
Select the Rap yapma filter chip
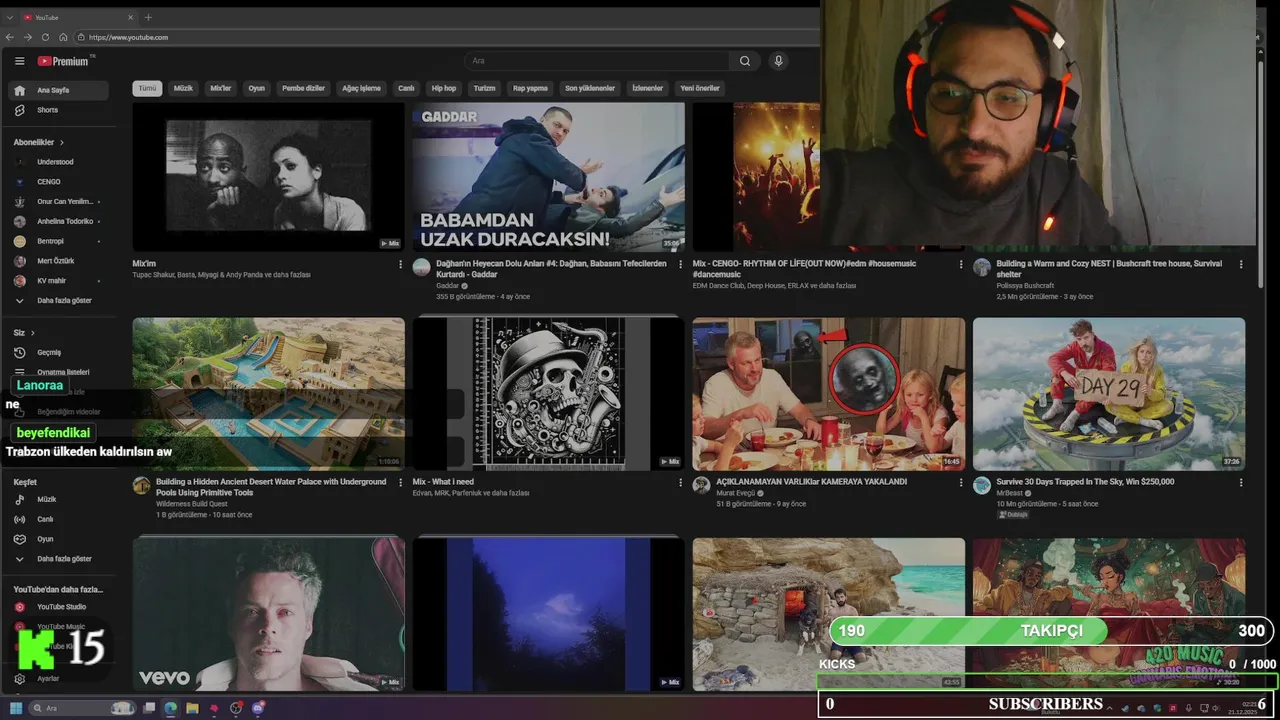pyautogui.click(x=530, y=88)
